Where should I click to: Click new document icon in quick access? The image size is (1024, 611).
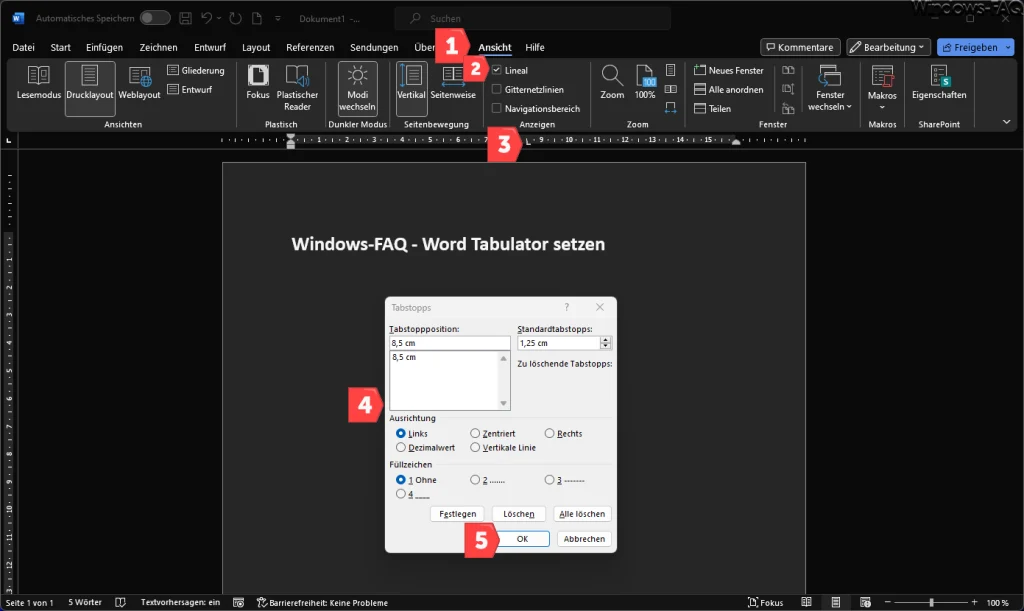(257, 18)
